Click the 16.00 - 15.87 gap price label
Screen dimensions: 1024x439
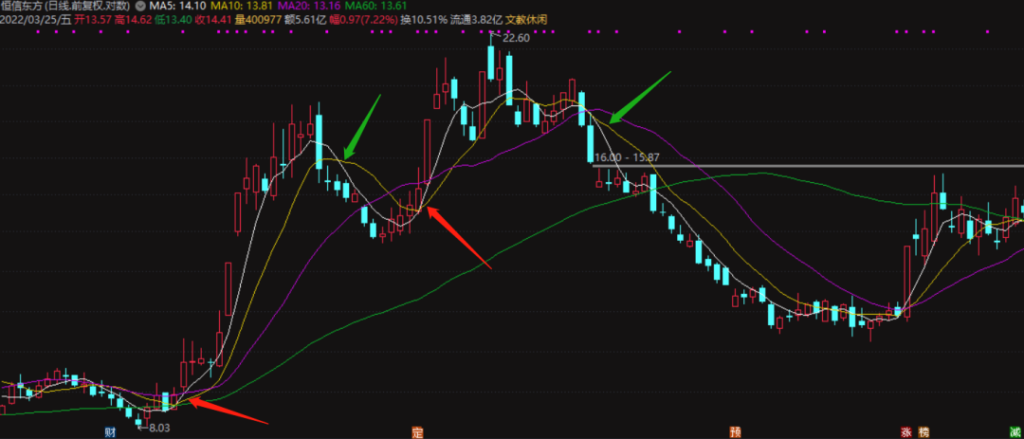(627, 158)
